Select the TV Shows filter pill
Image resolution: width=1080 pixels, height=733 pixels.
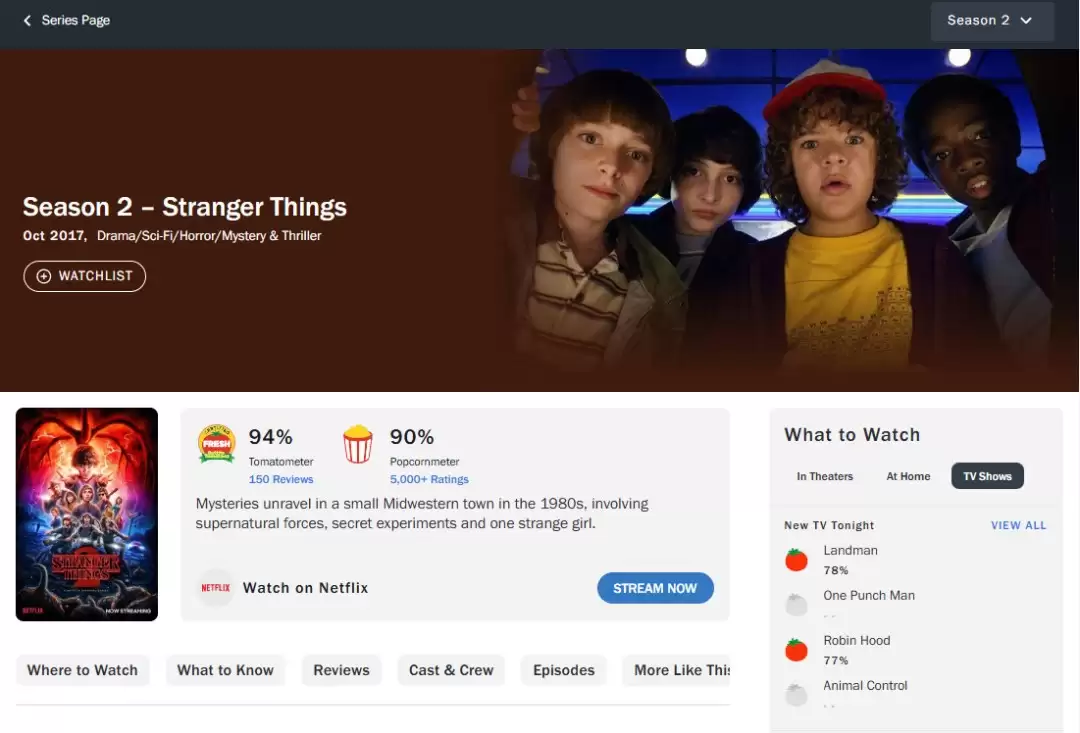[x=987, y=476]
